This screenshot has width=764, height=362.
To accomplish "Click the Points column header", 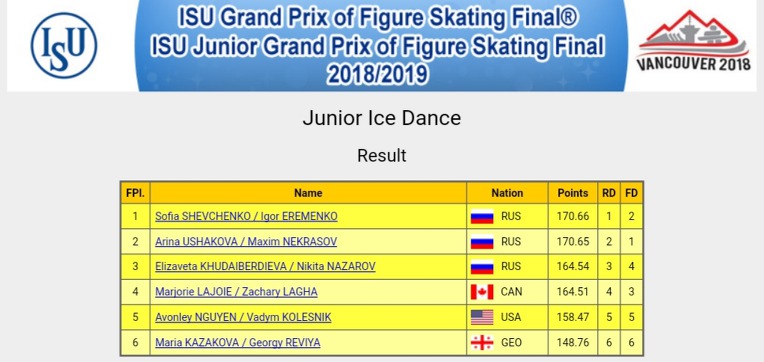I will coord(573,193).
